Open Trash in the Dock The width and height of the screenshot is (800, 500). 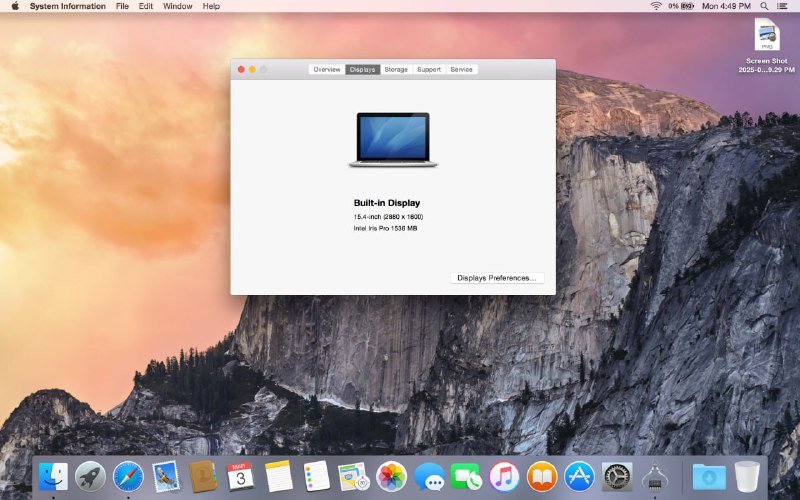(x=747, y=477)
